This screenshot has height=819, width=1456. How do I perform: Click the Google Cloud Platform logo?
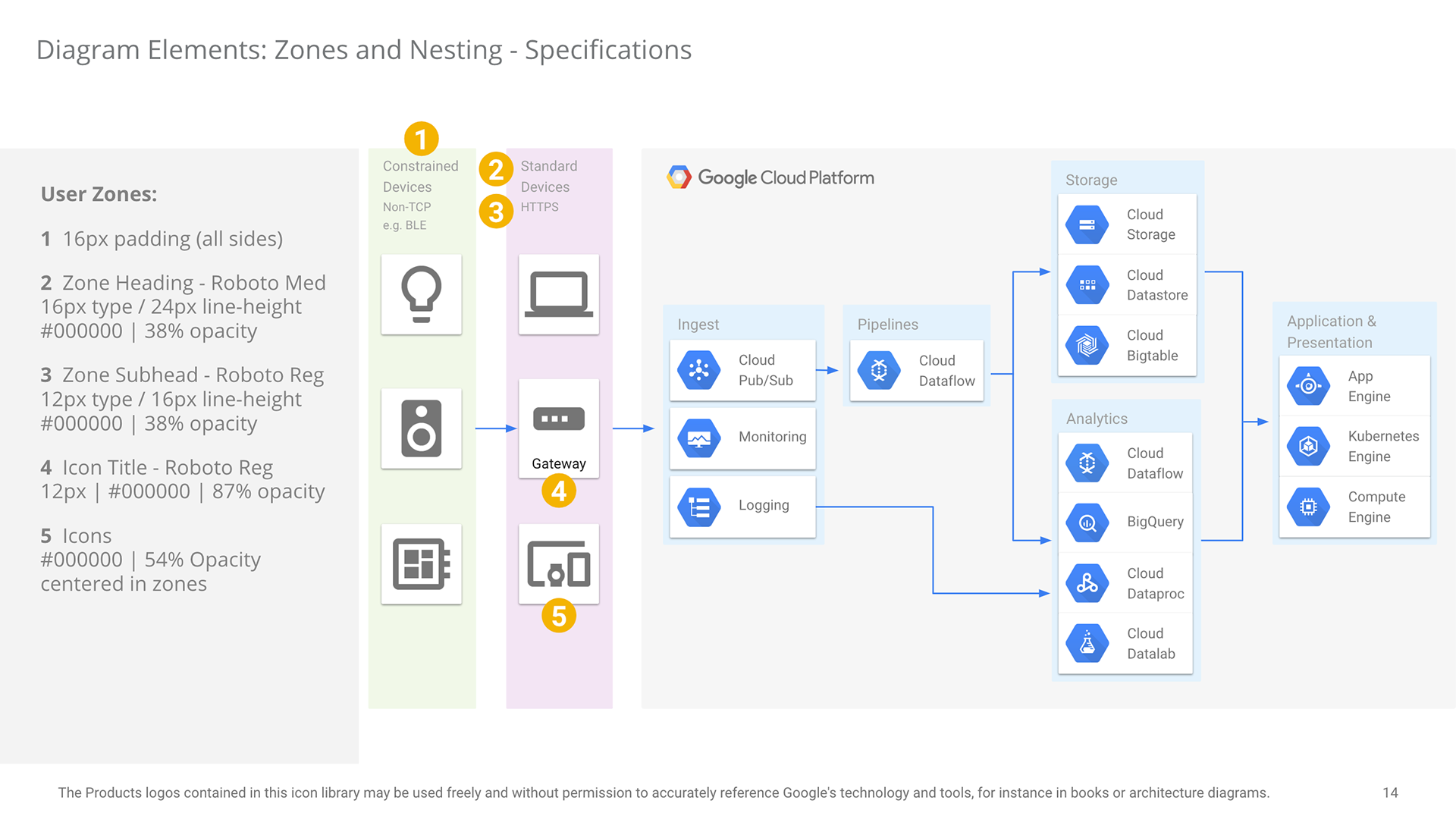pyautogui.click(x=679, y=177)
